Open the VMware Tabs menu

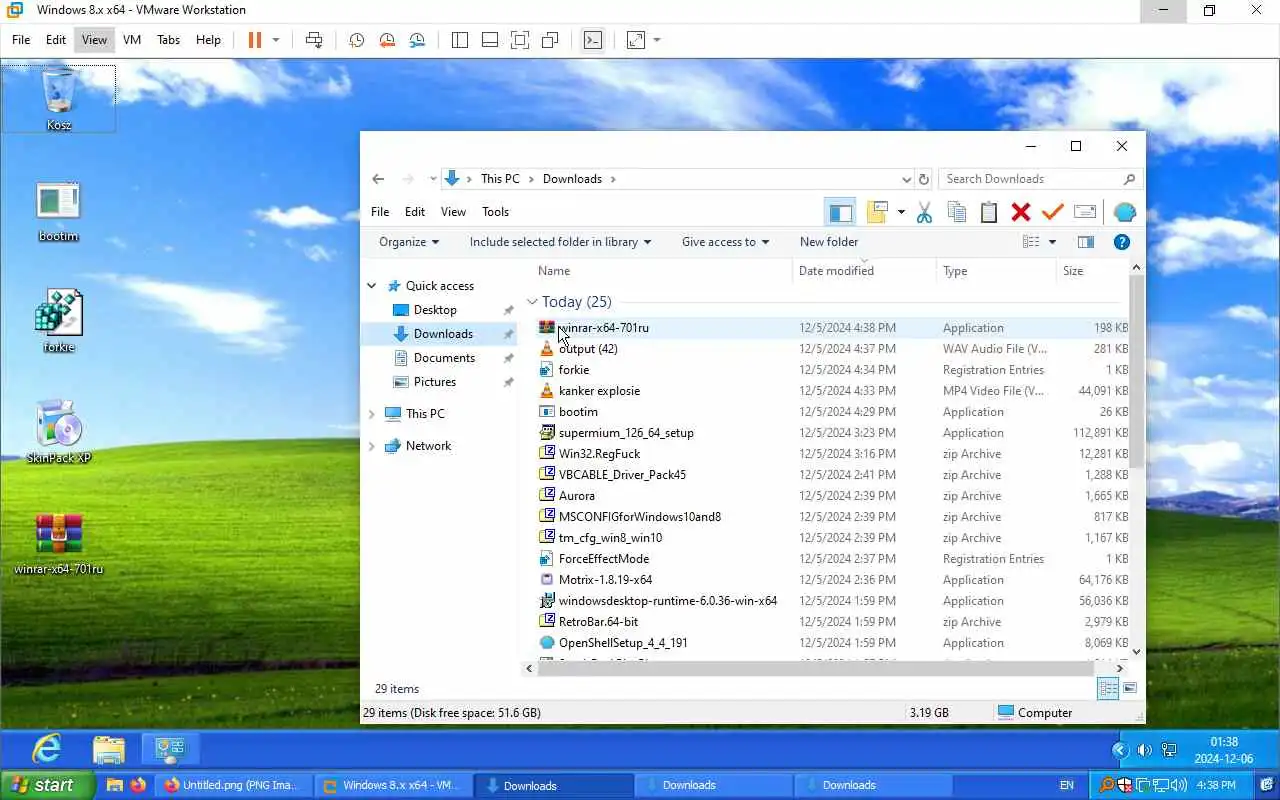[169, 40]
